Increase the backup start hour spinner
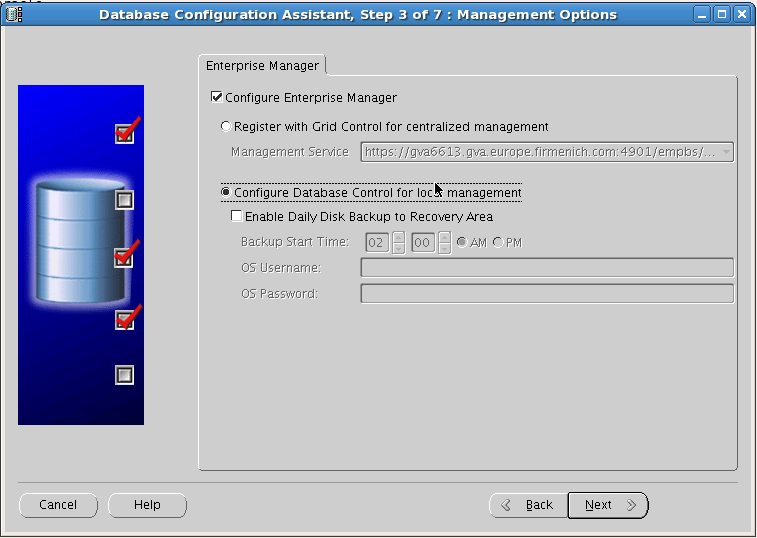757x538 pixels. point(398,237)
